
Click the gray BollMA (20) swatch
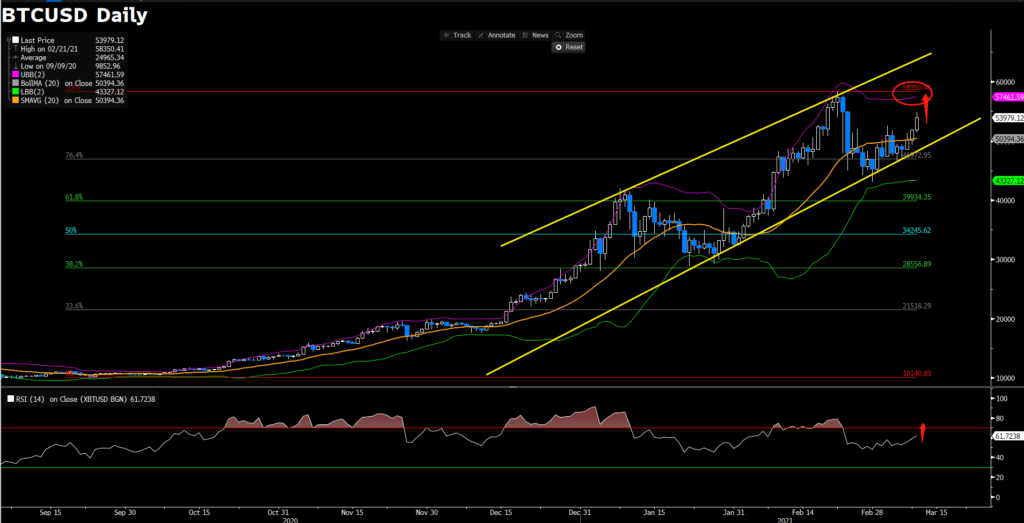(x=15, y=83)
